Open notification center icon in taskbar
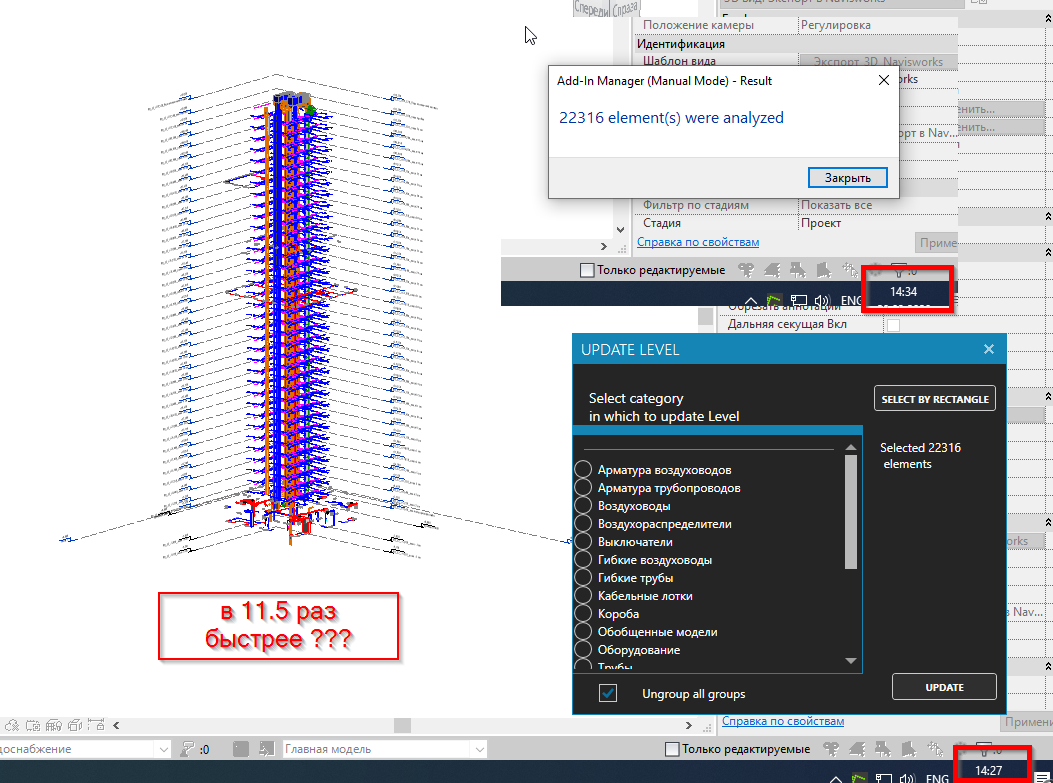Screen dimensions: 1053x783 (1041, 778)
